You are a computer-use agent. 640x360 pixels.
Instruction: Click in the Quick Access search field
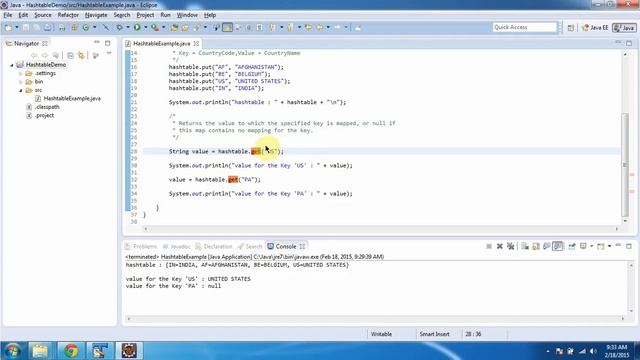click(x=524, y=27)
